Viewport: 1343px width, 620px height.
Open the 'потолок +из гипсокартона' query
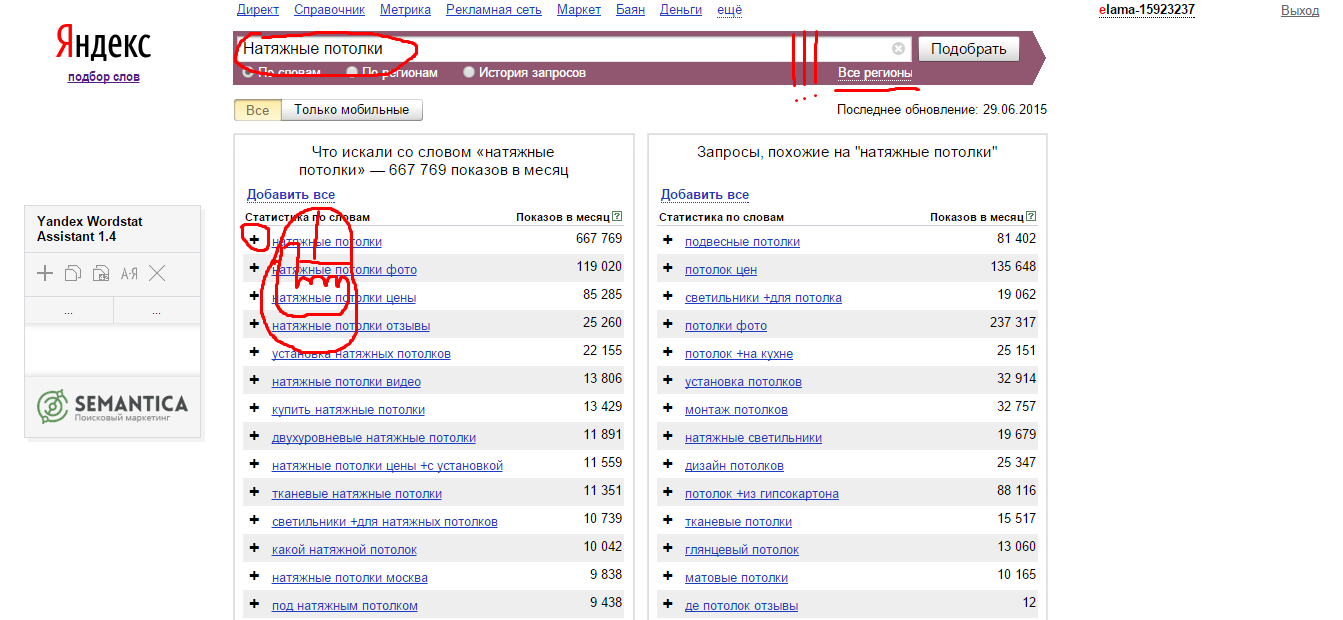pyautogui.click(x=762, y=494)
